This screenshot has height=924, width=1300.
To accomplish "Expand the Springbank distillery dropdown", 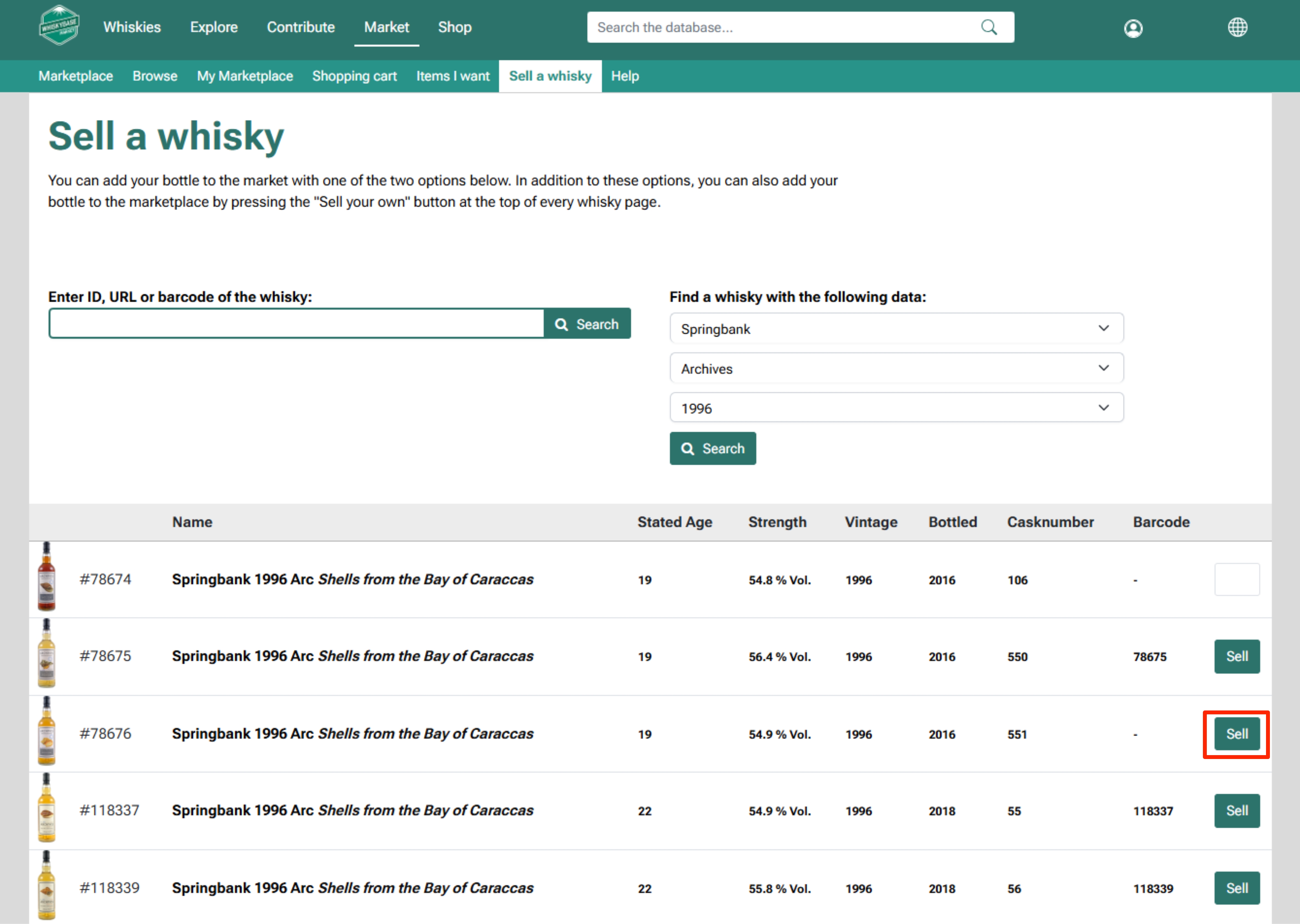I will [x=896, y=329].
